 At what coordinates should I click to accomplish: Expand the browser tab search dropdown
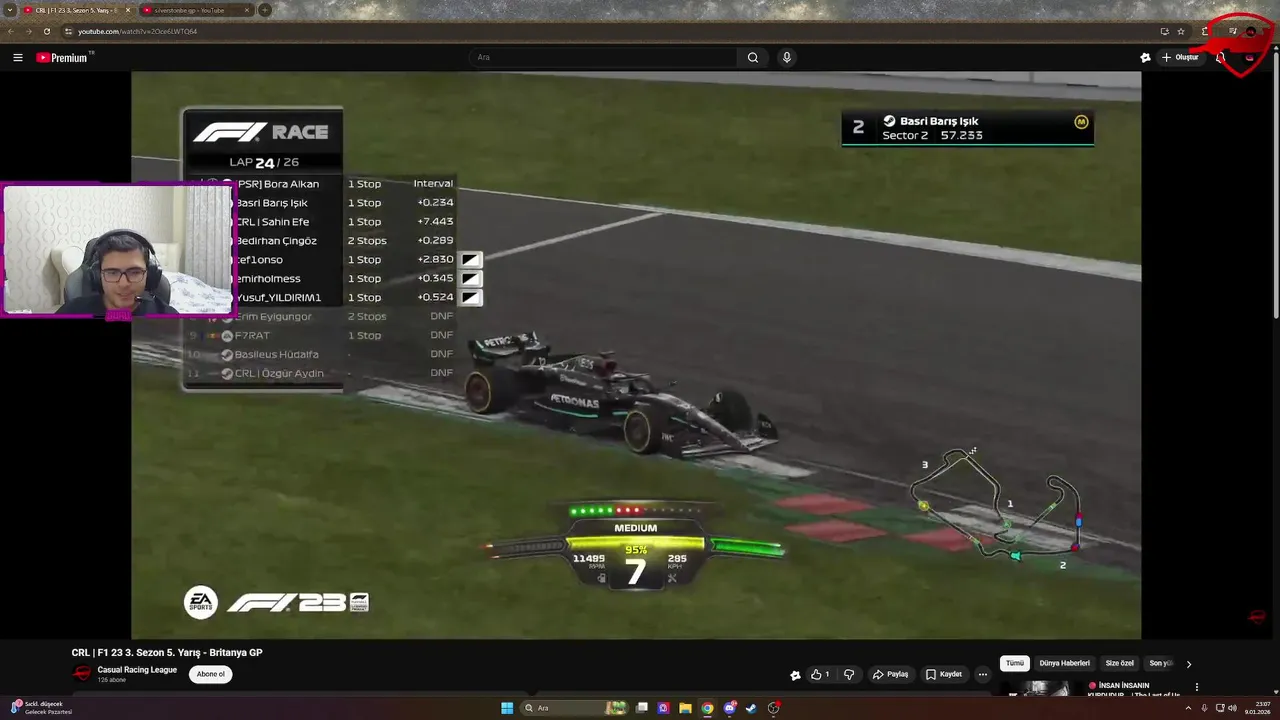(10, 10)
